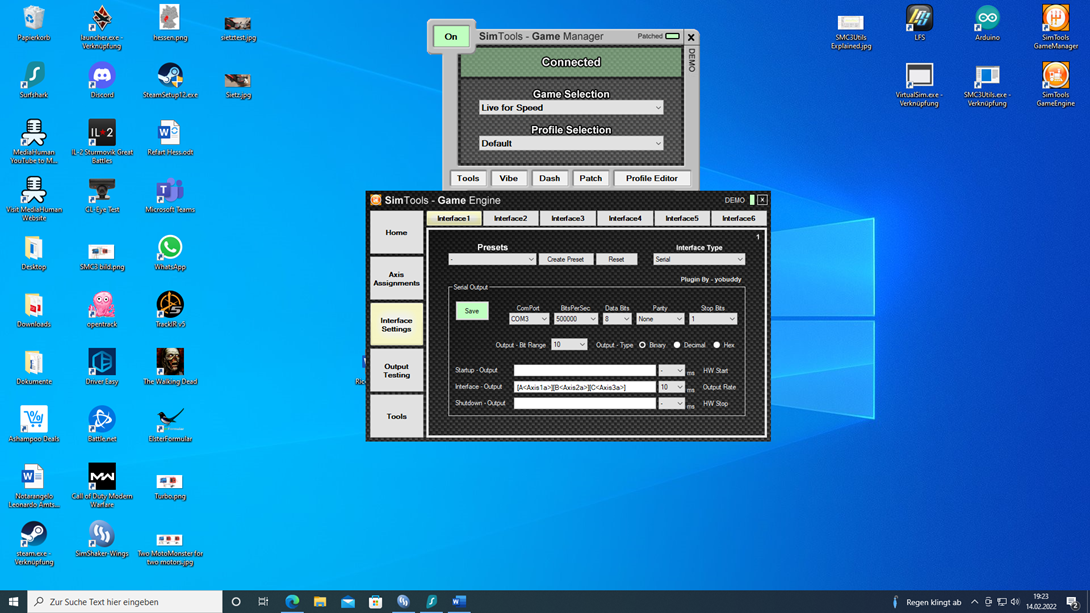The image size is (1090, 613).
Task: Click the Reset button next to Presets
Action: click(616, 259)
